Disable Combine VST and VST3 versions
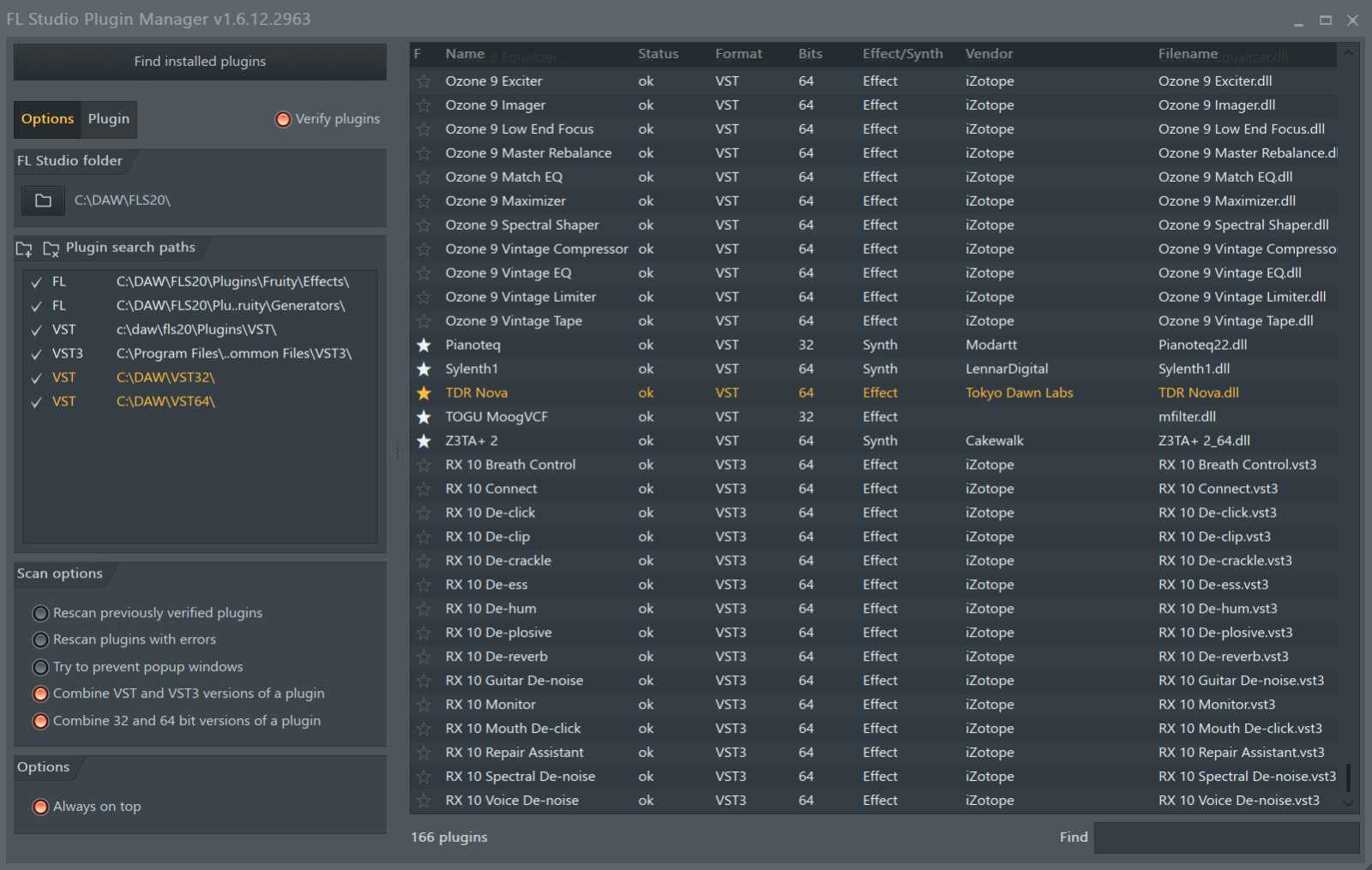The width and height of the screenshot is (1372, 870). 40,693
